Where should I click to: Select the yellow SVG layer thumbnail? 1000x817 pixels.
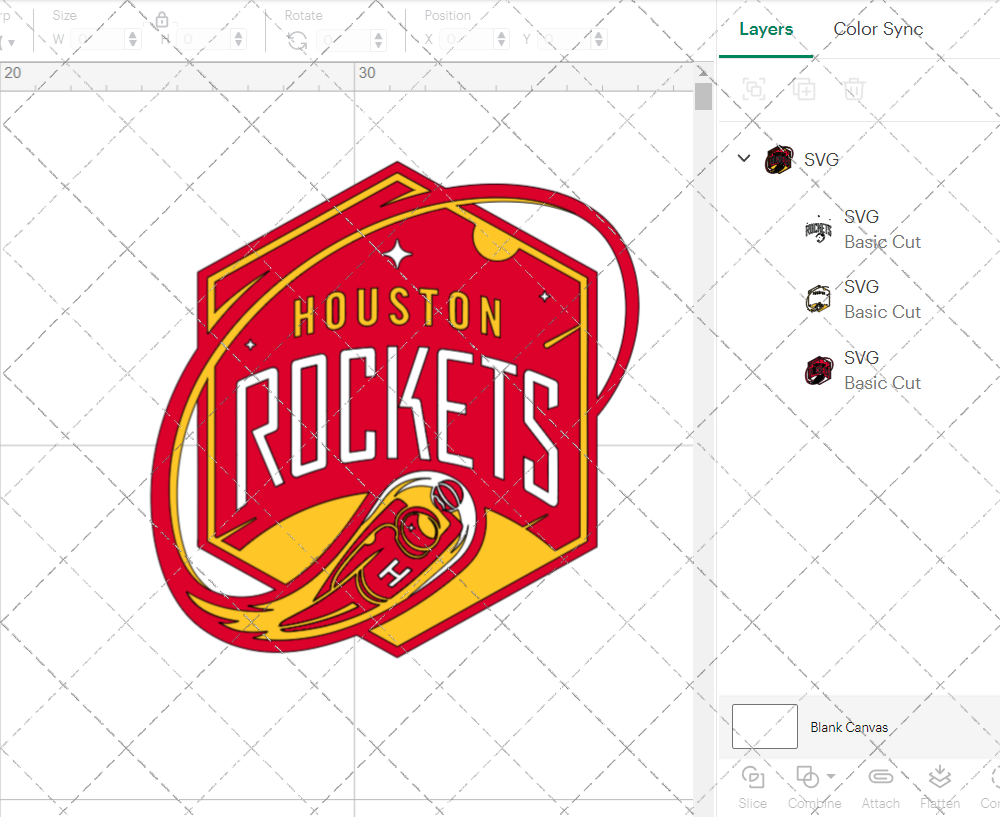click(818, 299)
